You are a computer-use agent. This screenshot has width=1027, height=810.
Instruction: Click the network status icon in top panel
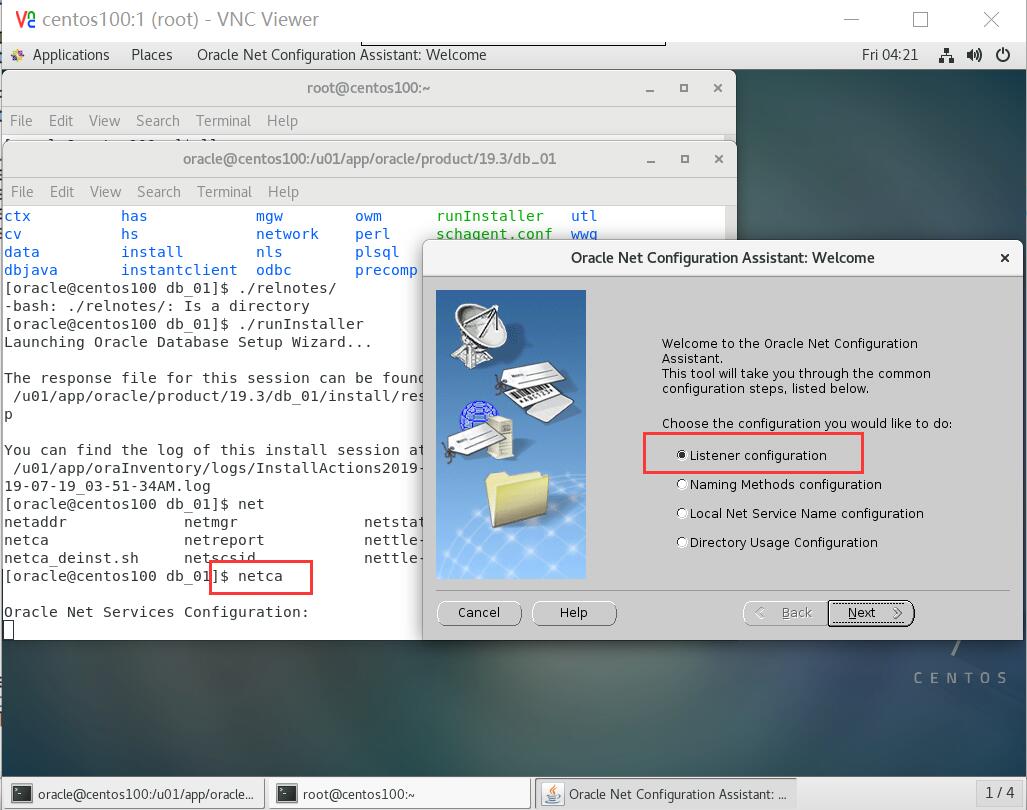pyautogui.click(x=946, y=55)
